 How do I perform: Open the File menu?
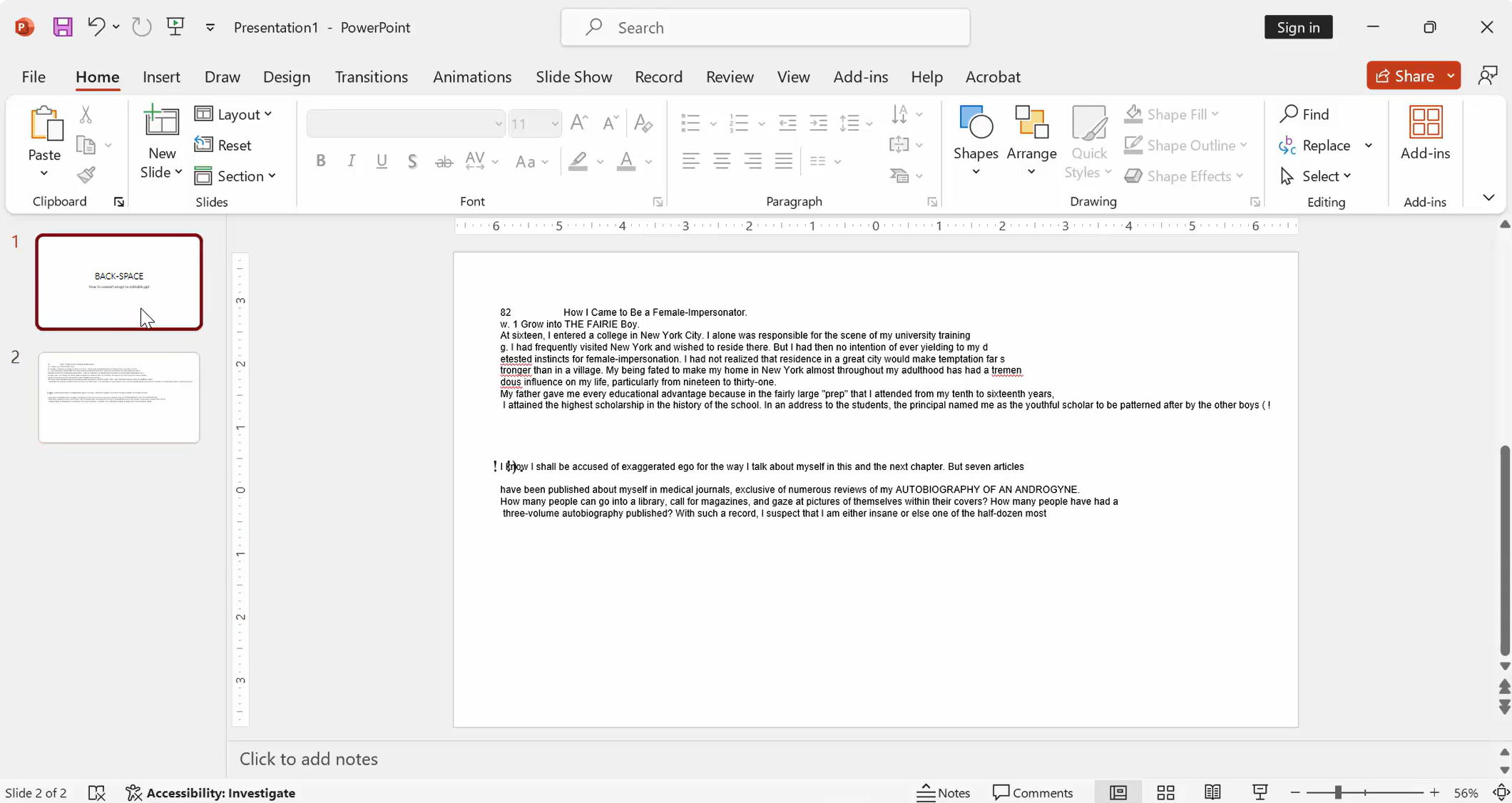click(x=34, y=76)
